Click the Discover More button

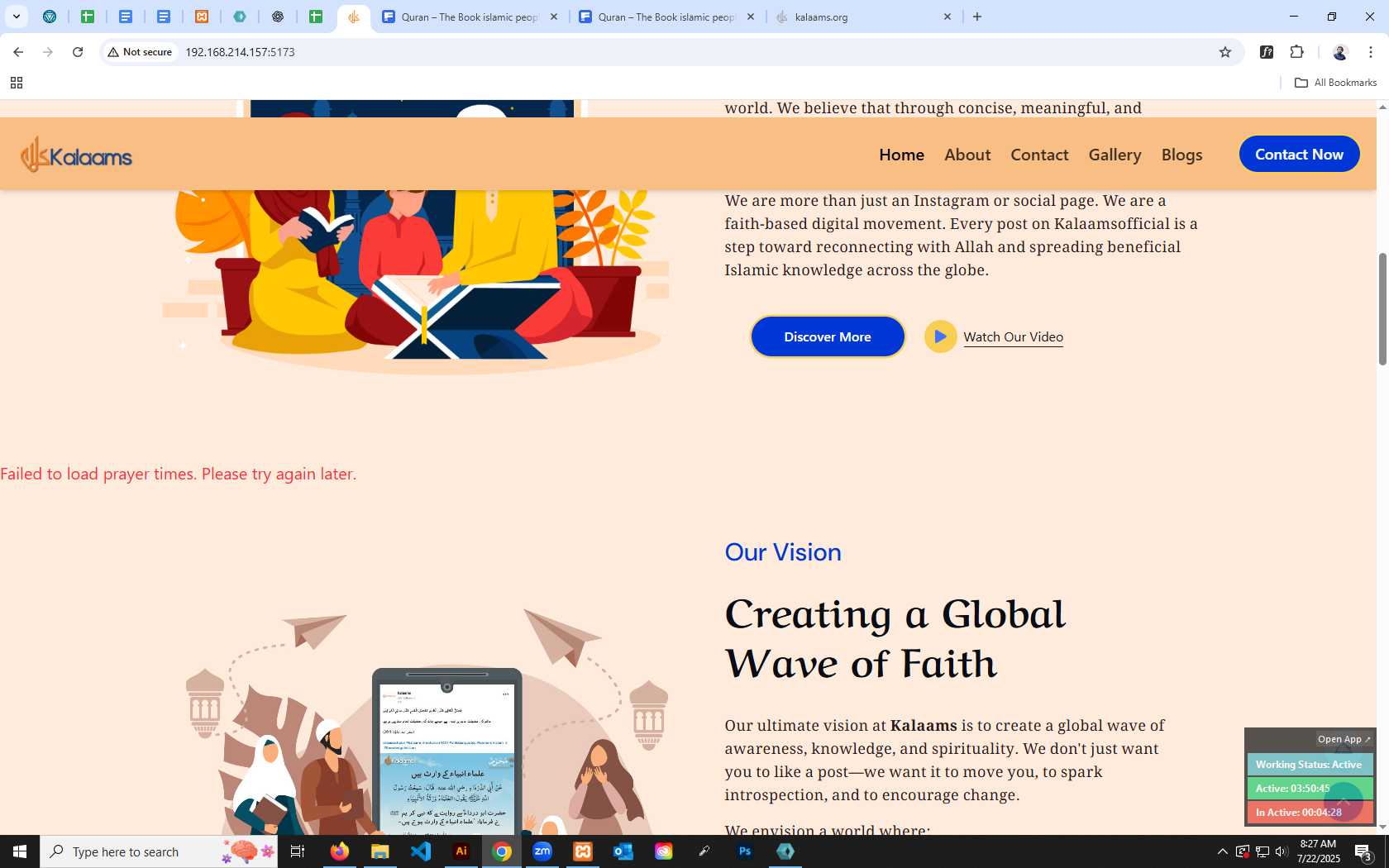point(828,336)
